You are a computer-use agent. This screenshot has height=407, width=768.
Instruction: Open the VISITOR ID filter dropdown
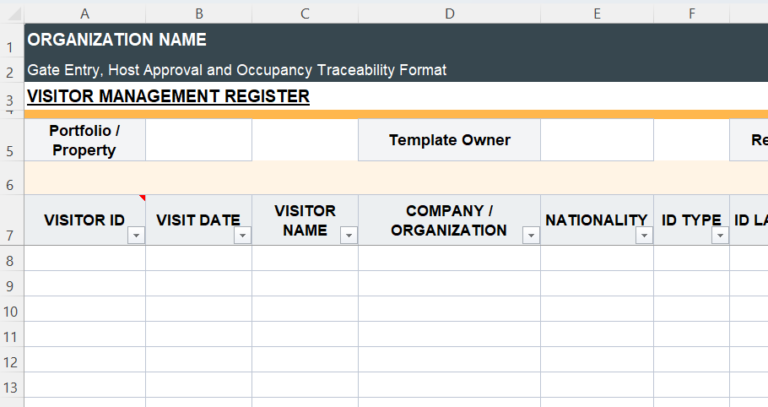(x=136, y=236)
